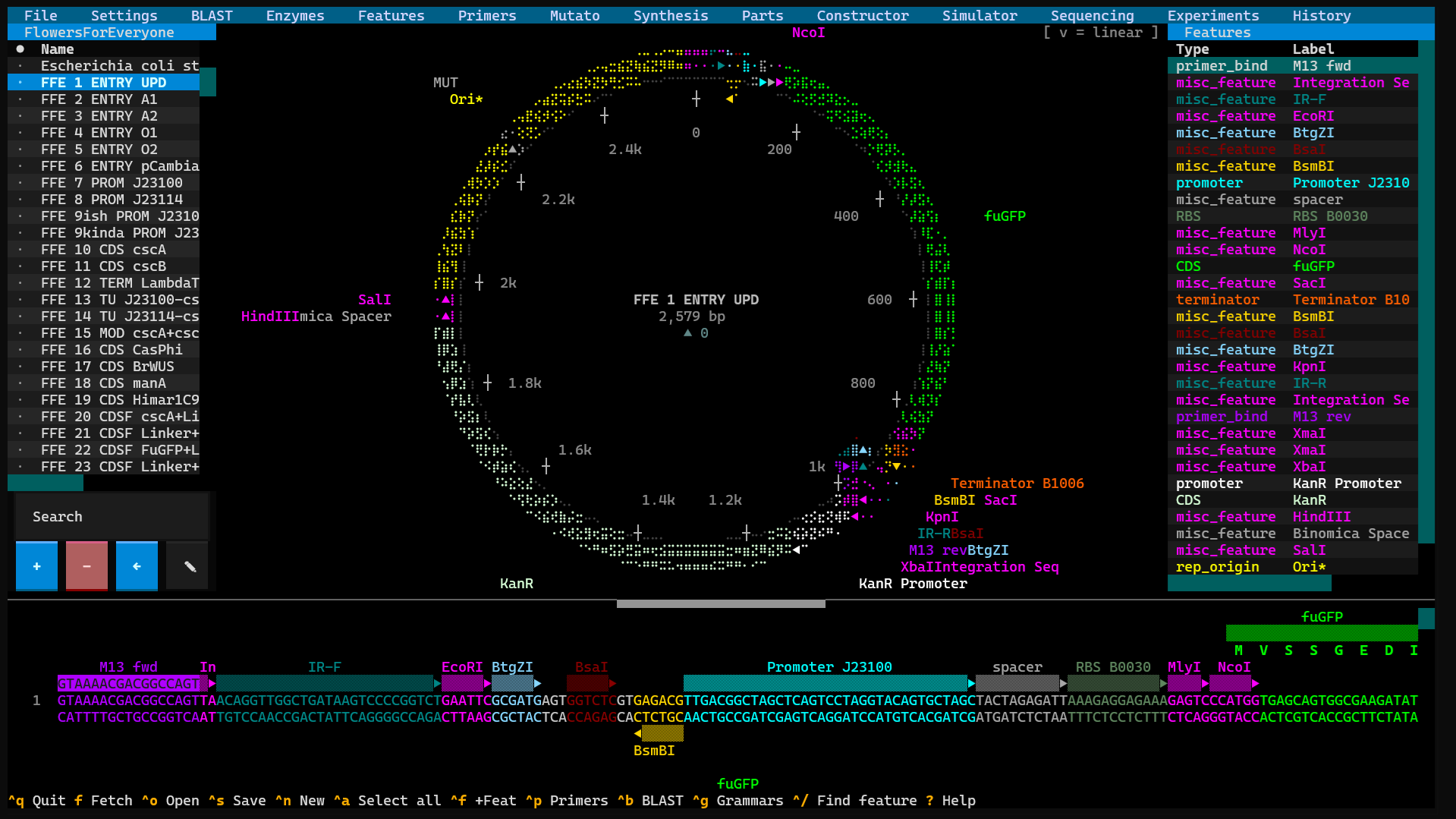Click the blue left-arrow button

[137, 566]
